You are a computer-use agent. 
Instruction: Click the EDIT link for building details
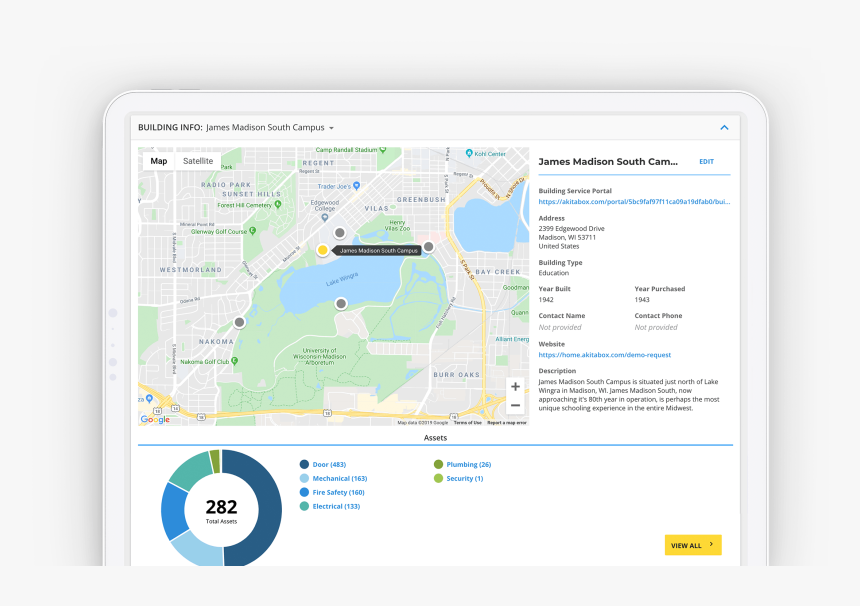tap(706, 162)
